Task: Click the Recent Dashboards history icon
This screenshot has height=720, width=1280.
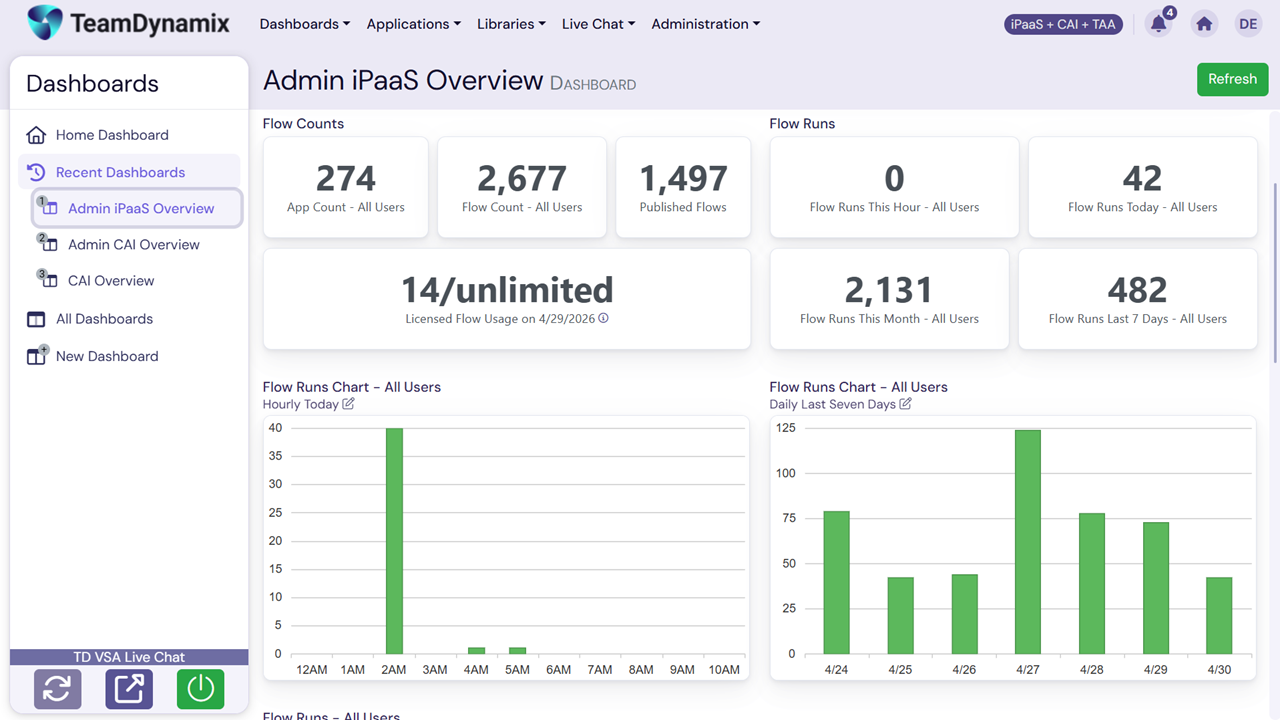Action: (36, 172)
